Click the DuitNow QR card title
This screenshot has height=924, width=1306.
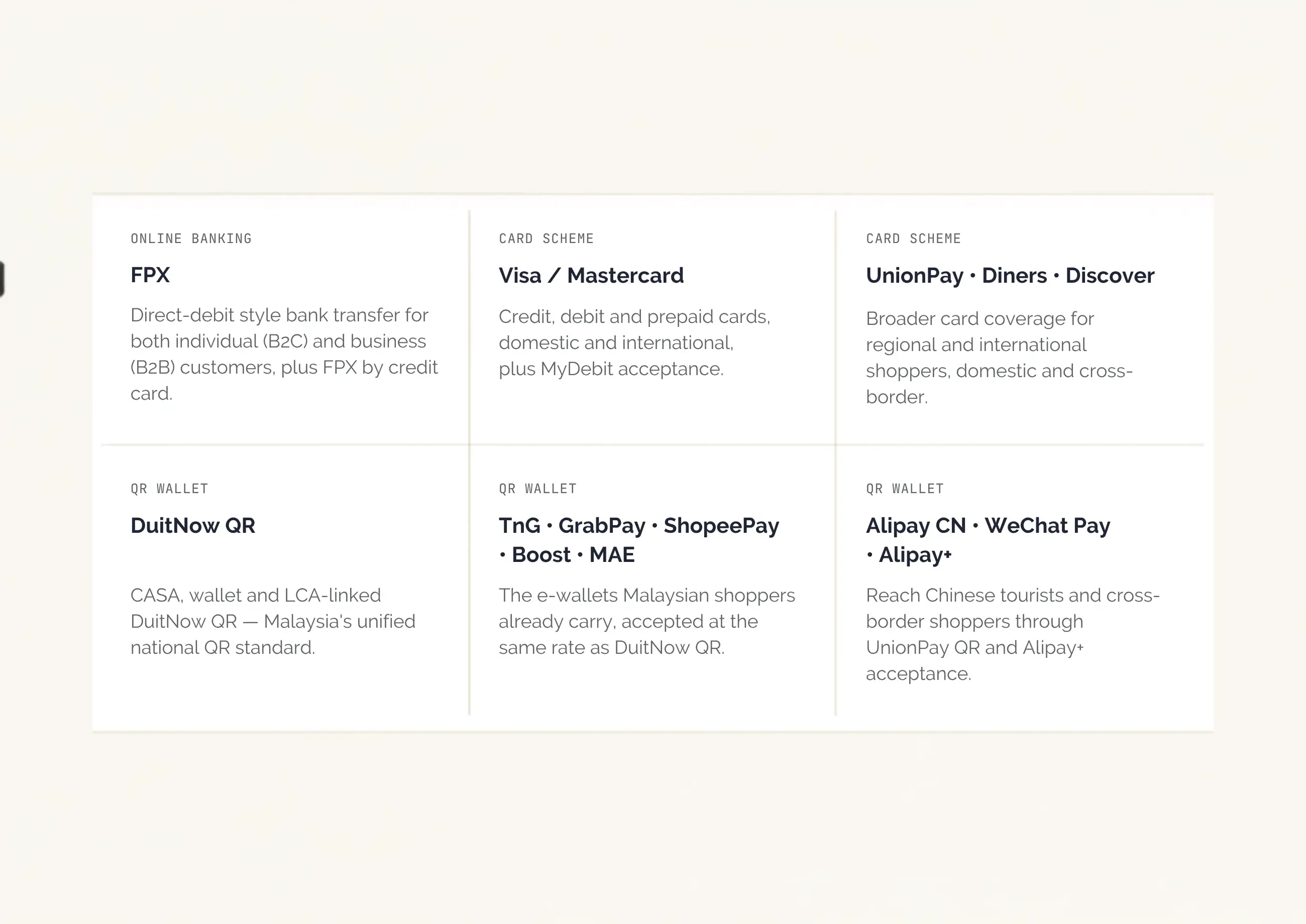click(193, 525)
